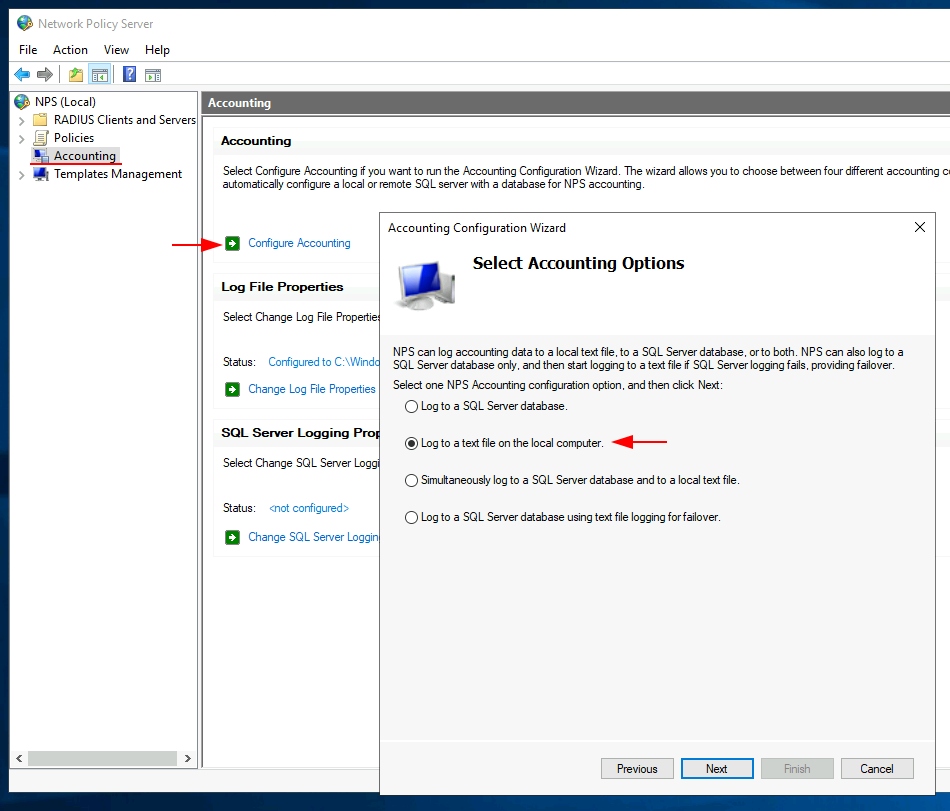Screen dimensions: 950x811
Task: Expand the Policies tree node
Action: [22, 139]
